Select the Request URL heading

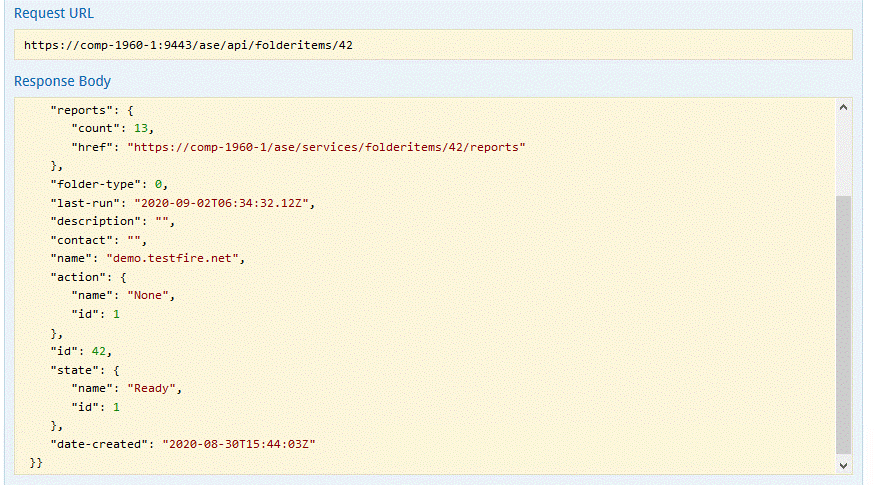point(55,14)
